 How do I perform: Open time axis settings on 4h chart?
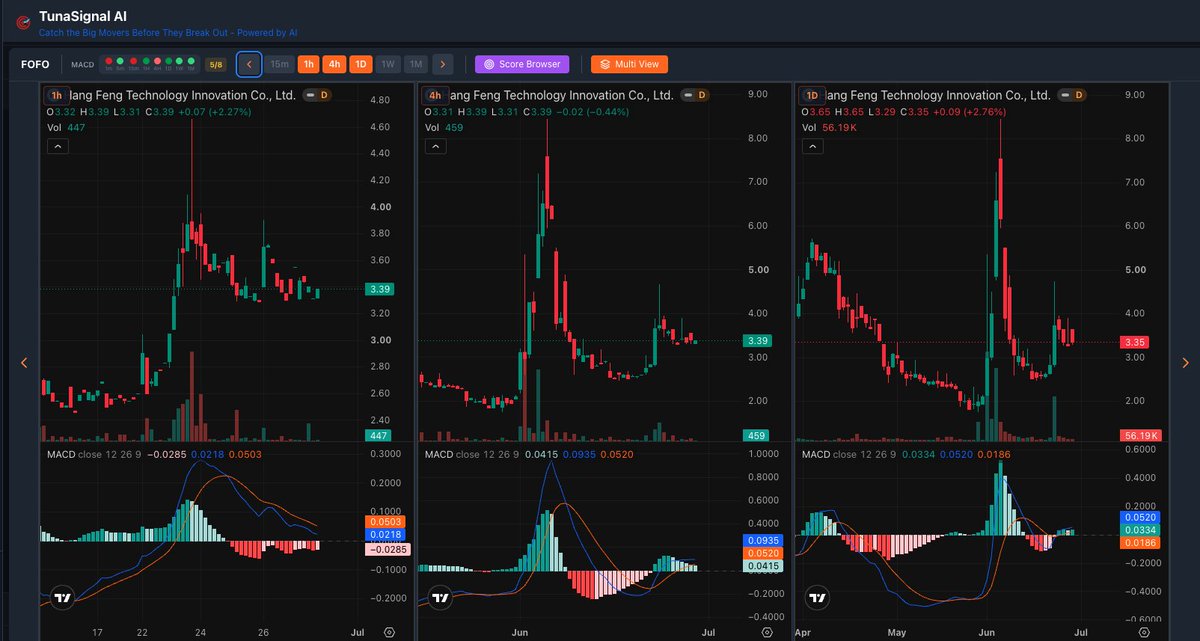(x=767, y=632)
